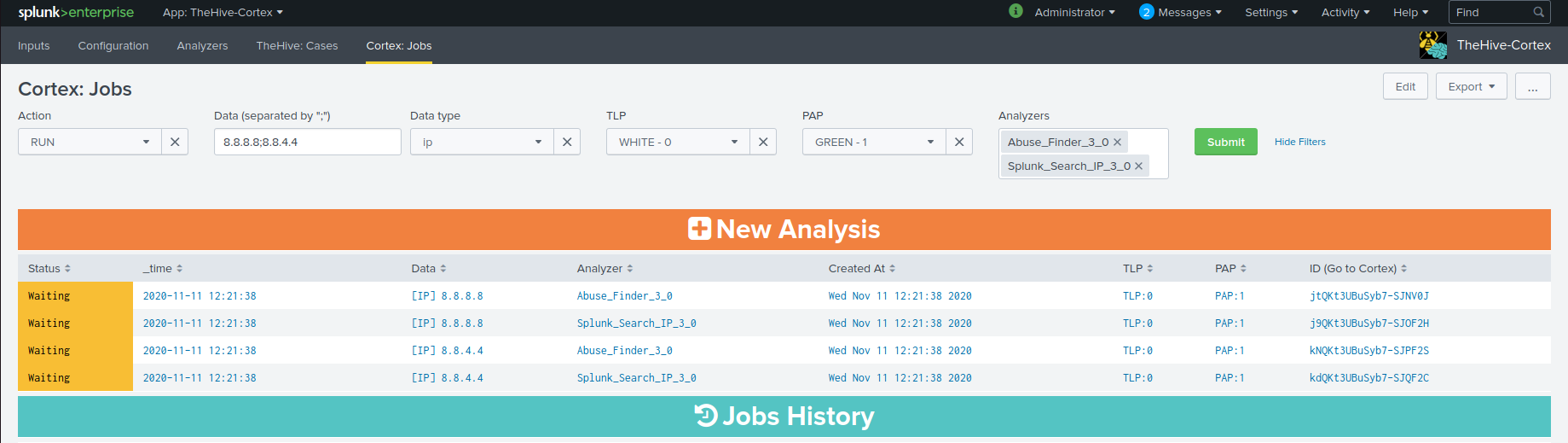Image resolution: width=1568 pixels, height=443 pixels.
Task: Clear the PAP GREEN - 1 selection
Action: point(959,142)
